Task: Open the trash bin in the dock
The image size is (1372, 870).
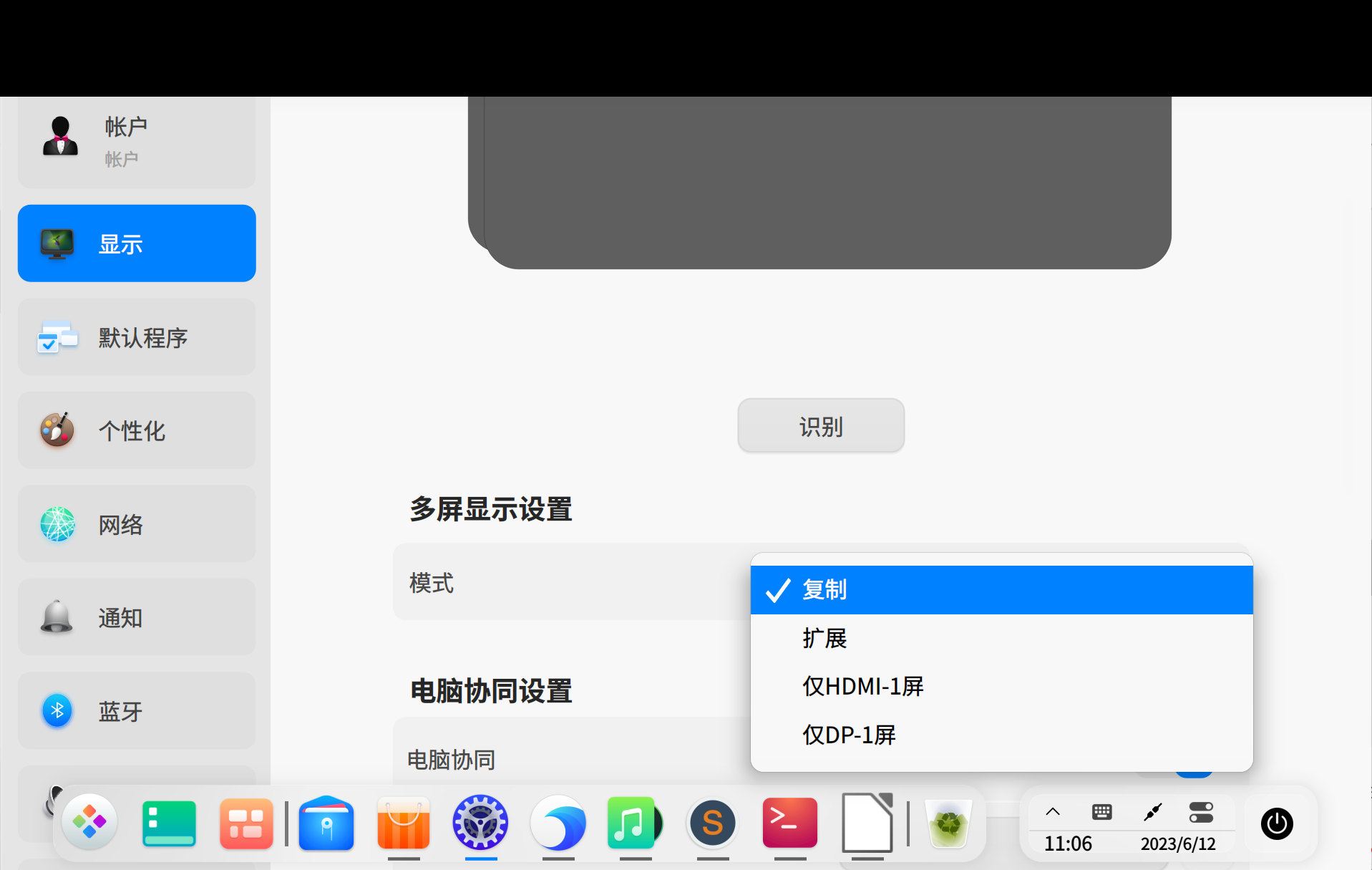Action: 948,824
